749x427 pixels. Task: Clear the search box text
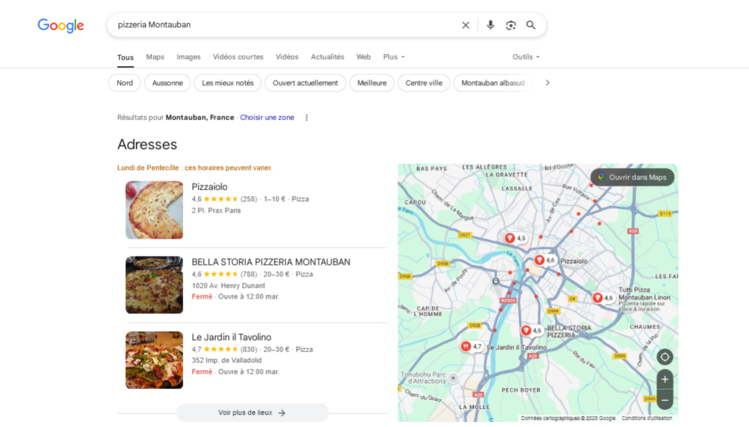(x=465, y=25)
